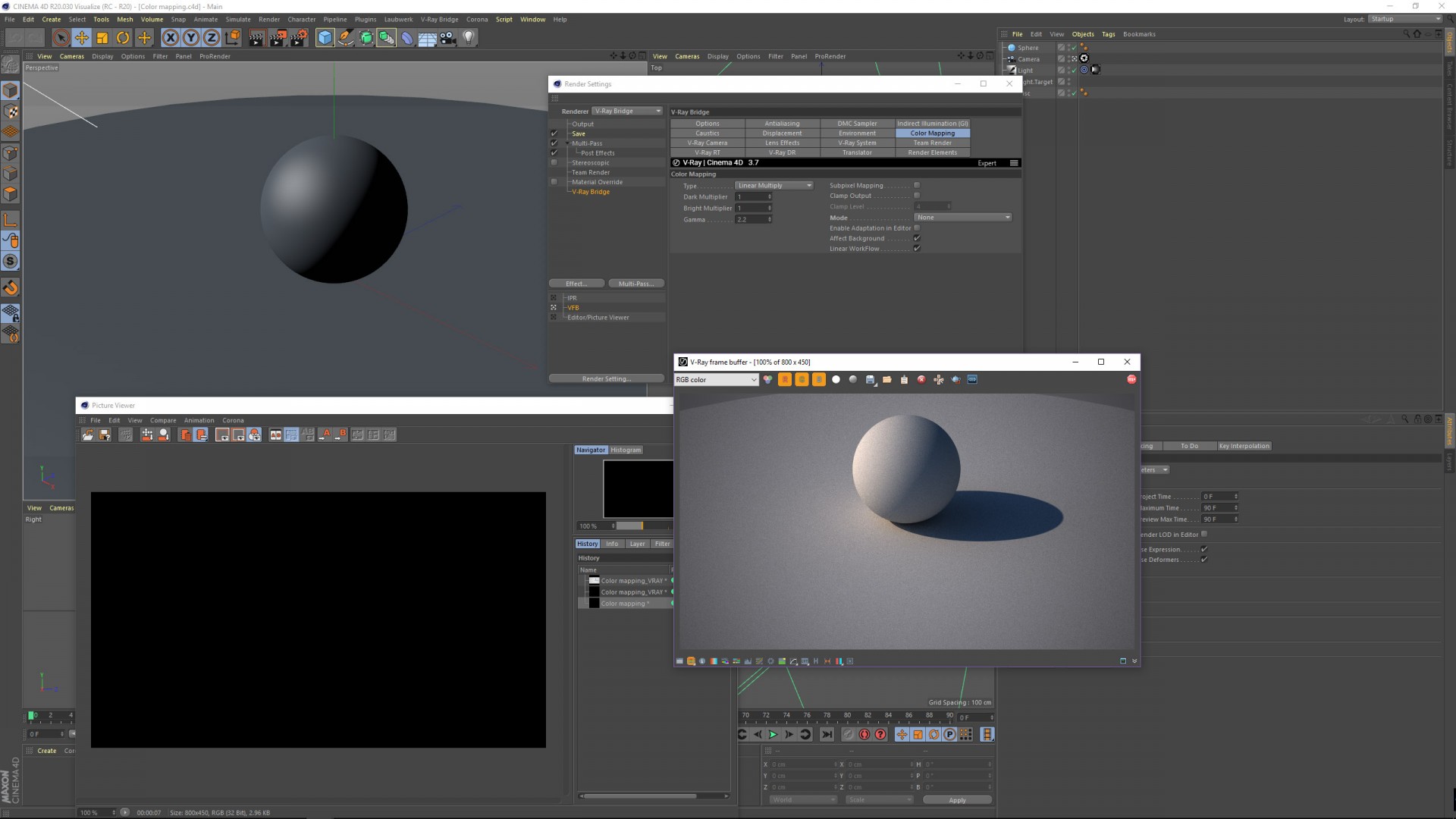The width and height of the screenshot is (1456, 819).
Task: Click the Rotate tool icon
Action: click(x=122, y=38)
